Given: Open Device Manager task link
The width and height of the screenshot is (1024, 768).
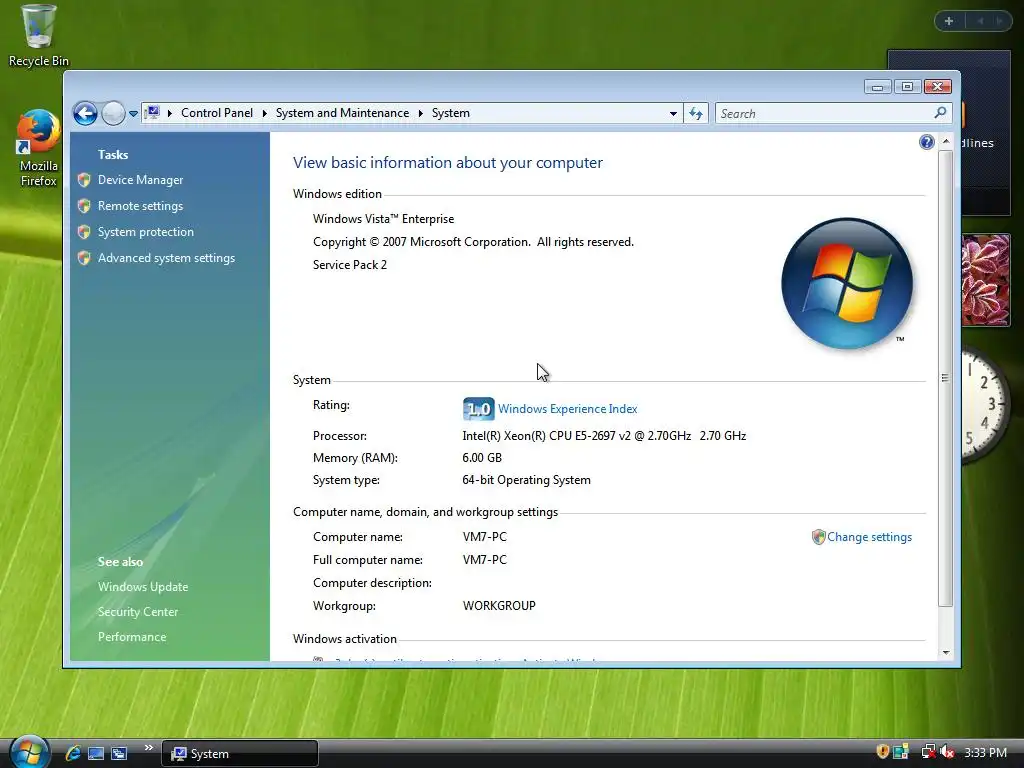Looking at the screenshot, I should click(x=140, y=180).
